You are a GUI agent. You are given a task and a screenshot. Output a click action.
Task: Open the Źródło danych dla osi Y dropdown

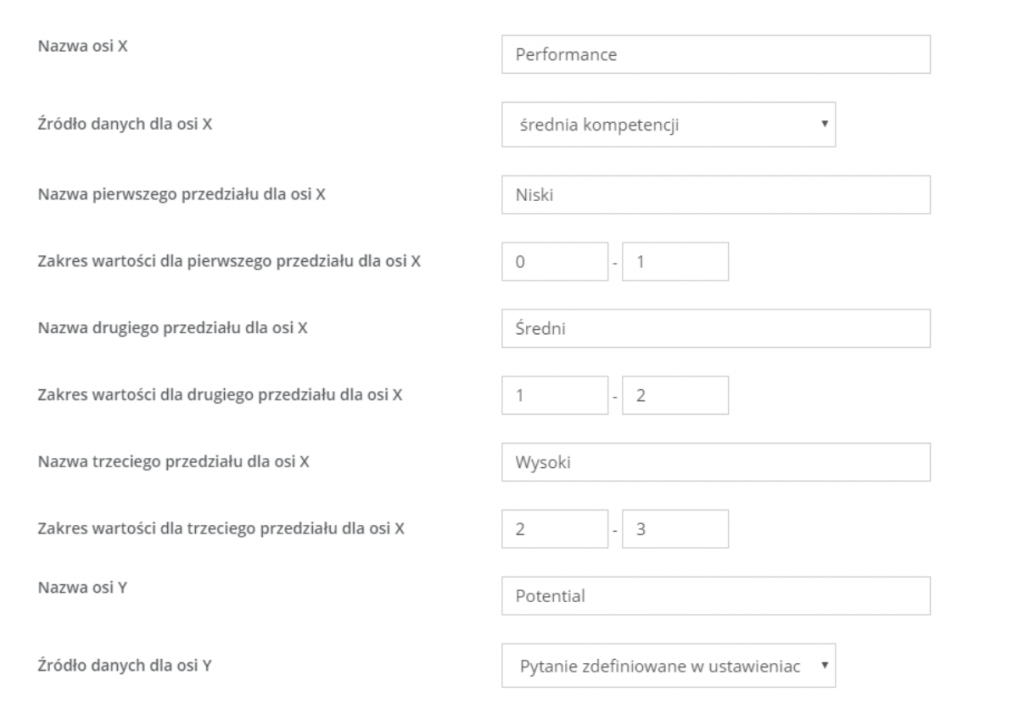[x=668, y=666]
